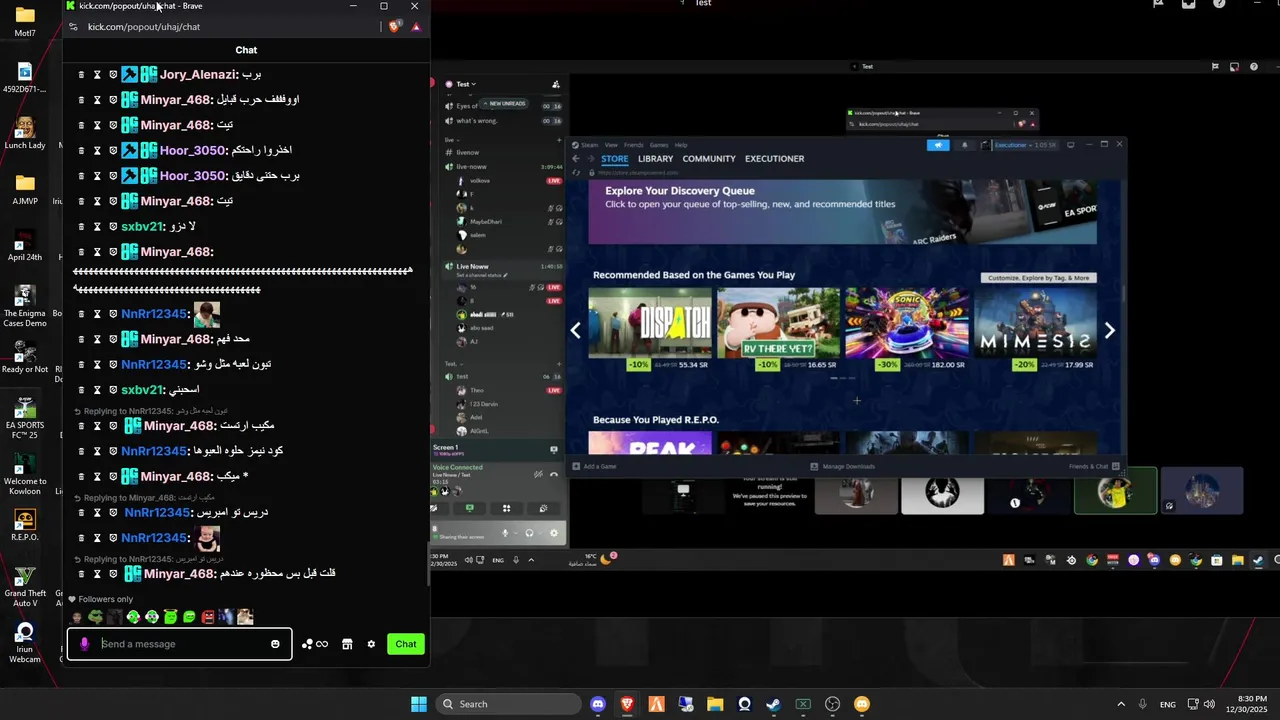The image size is (1280, 720).
Task: Open Steam from taskbar
Action: coord(773,704)
